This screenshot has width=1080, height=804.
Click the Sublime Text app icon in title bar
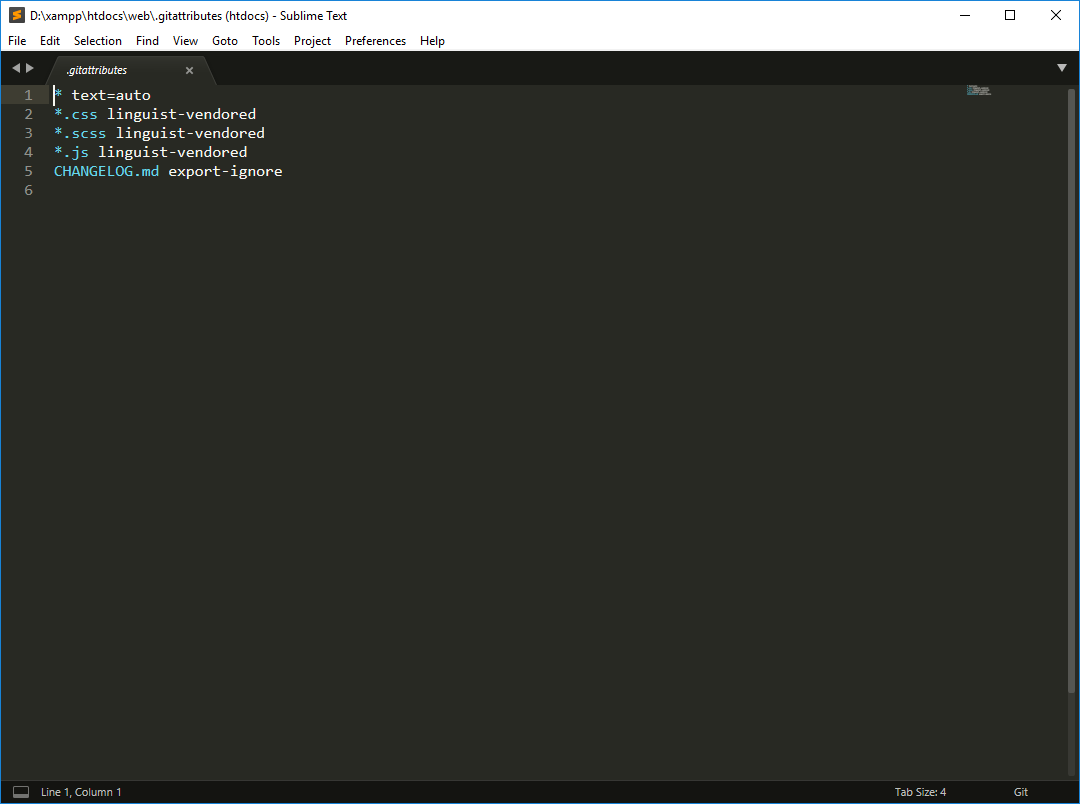(16, 15)
